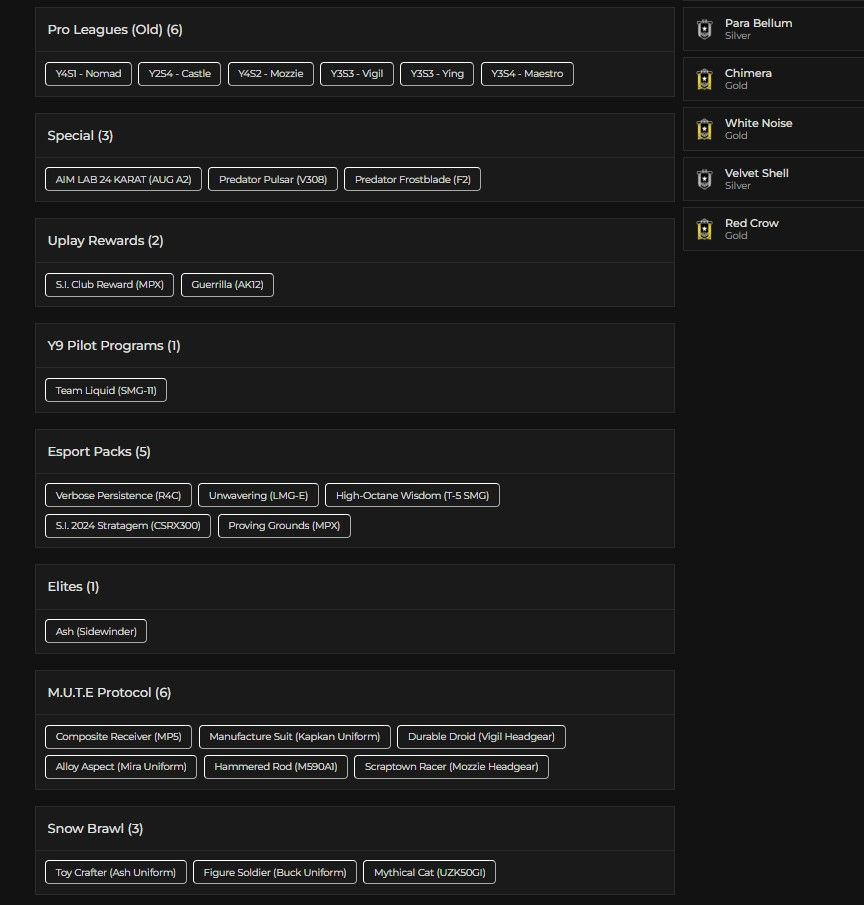This screenshot has height=905, width=864.
Task: Click the Para Bellum silver charm icon
Action: tap(704, 29)
